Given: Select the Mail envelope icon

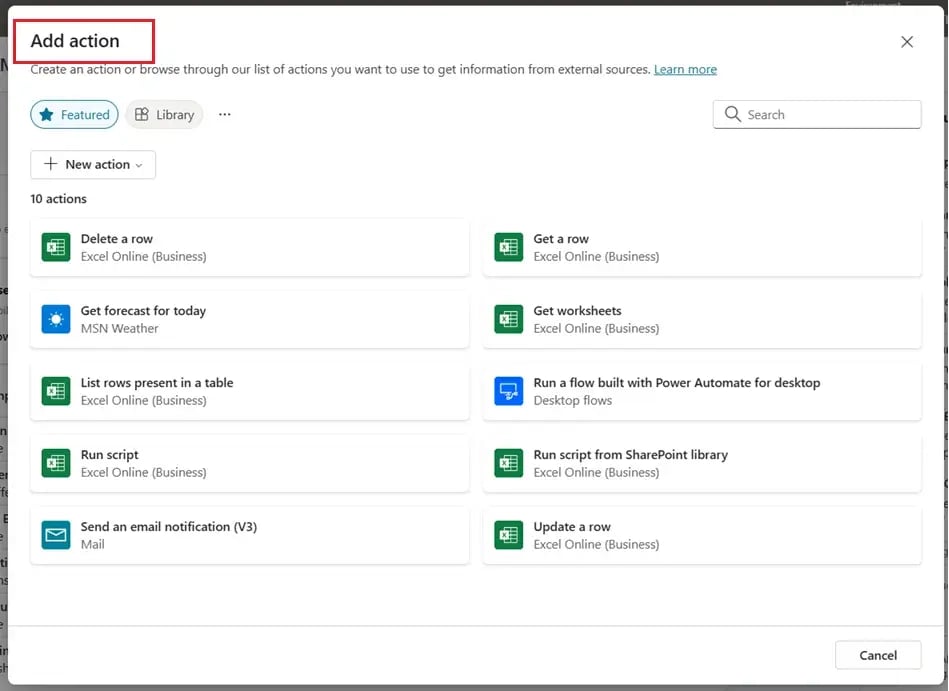Looking at the screenshot, I should click(55, 535).
